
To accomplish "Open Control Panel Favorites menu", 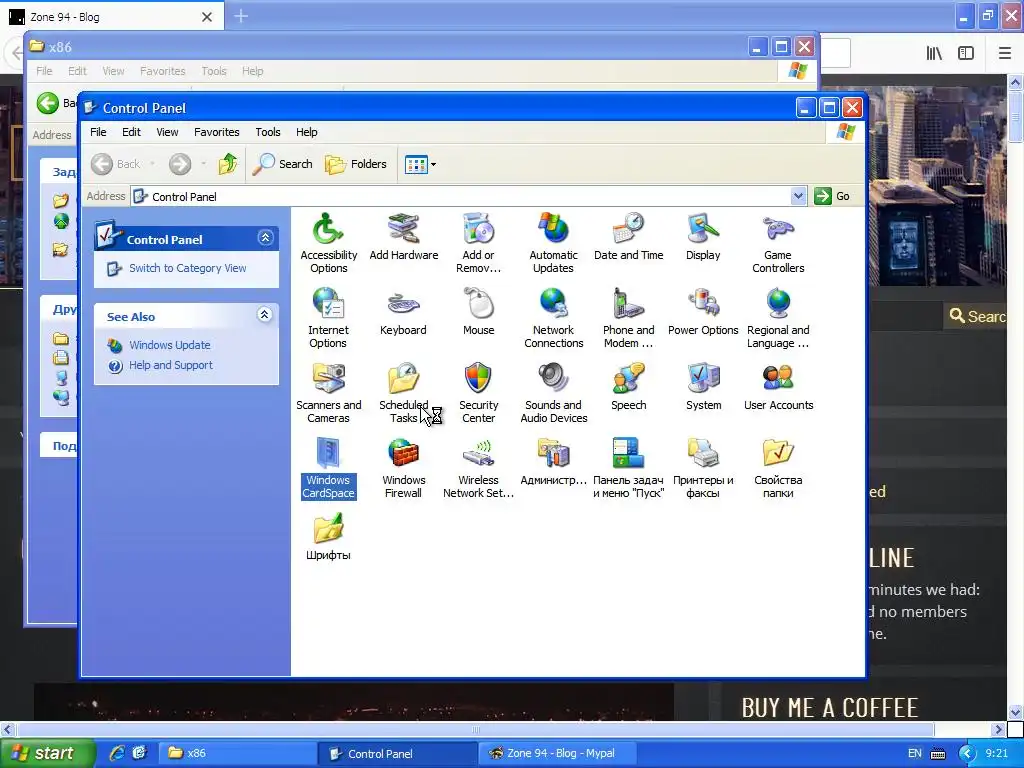I will [x=217, y=132].
